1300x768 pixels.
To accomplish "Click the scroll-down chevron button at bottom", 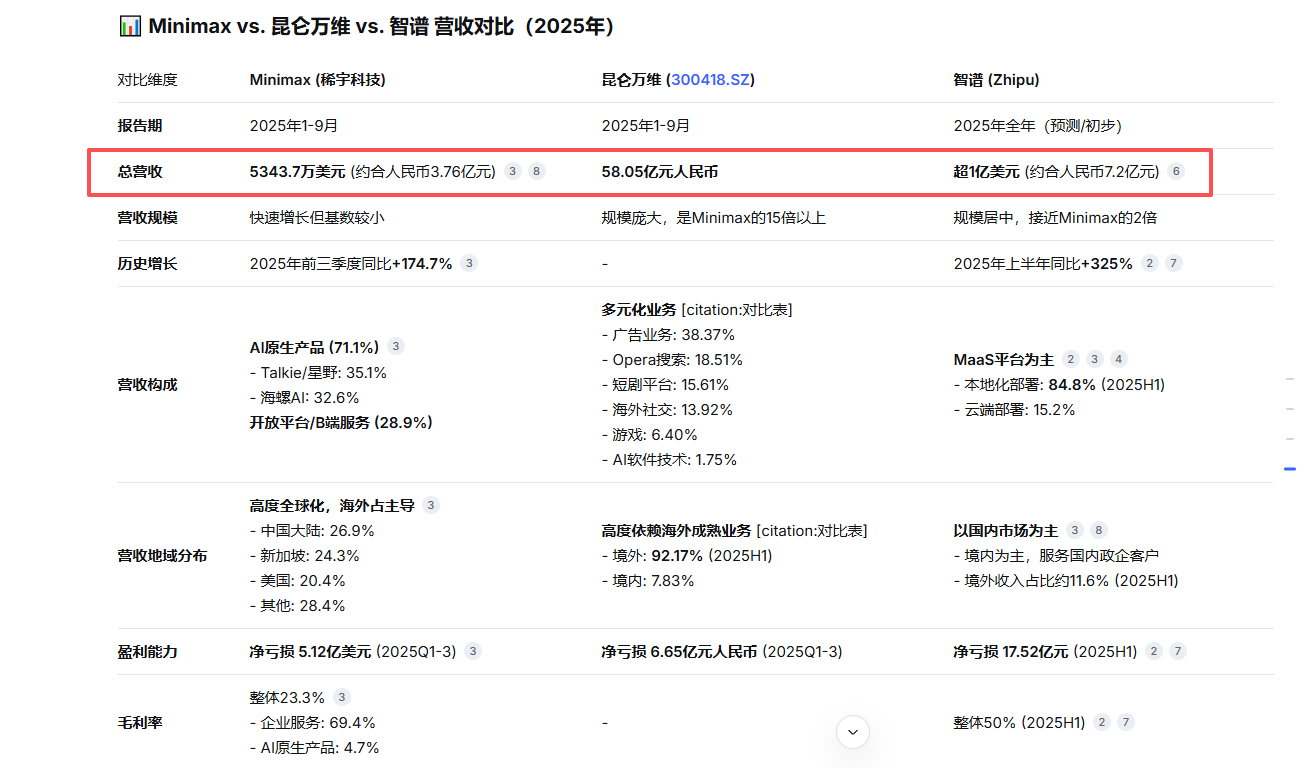I will pyautogui.click(x=853, y=732).
